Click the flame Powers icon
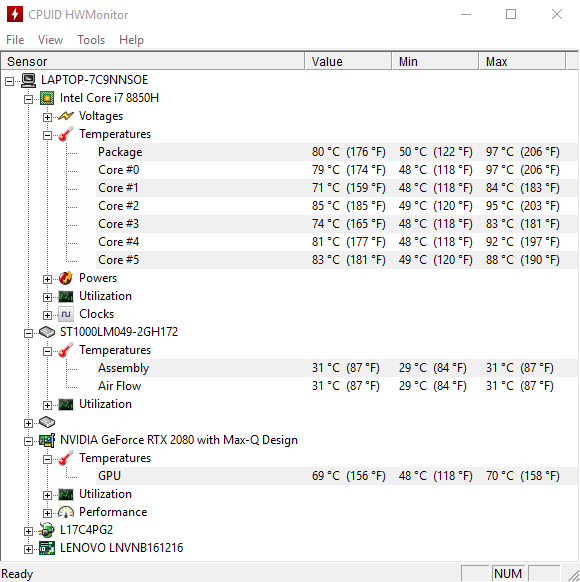The height and width of the screenshot is (582, 580). (x=66, y=278)
